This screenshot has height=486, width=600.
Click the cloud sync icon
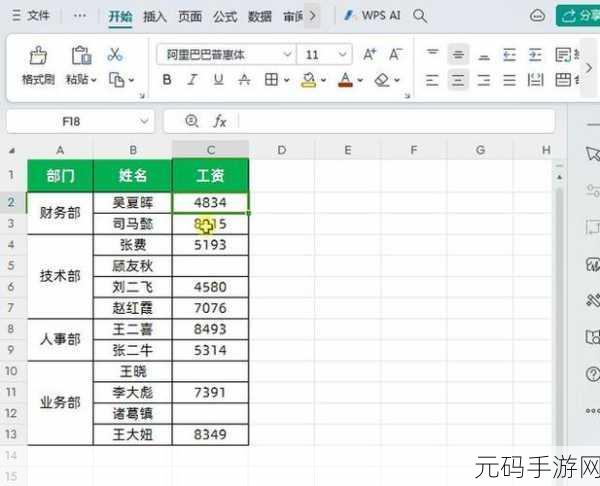(x=537, y=16)
